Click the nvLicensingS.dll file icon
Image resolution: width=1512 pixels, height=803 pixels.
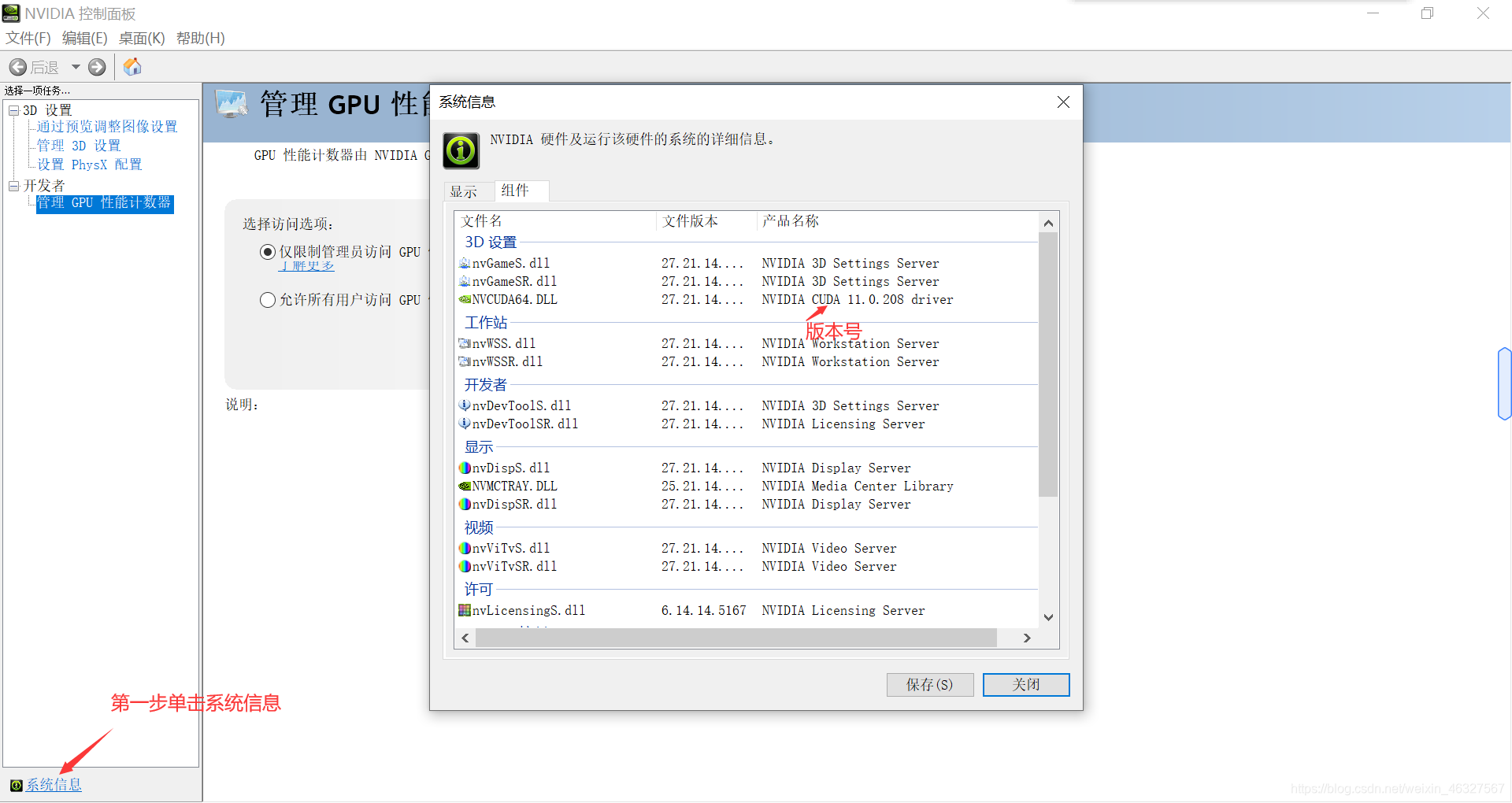coord(465,610)
